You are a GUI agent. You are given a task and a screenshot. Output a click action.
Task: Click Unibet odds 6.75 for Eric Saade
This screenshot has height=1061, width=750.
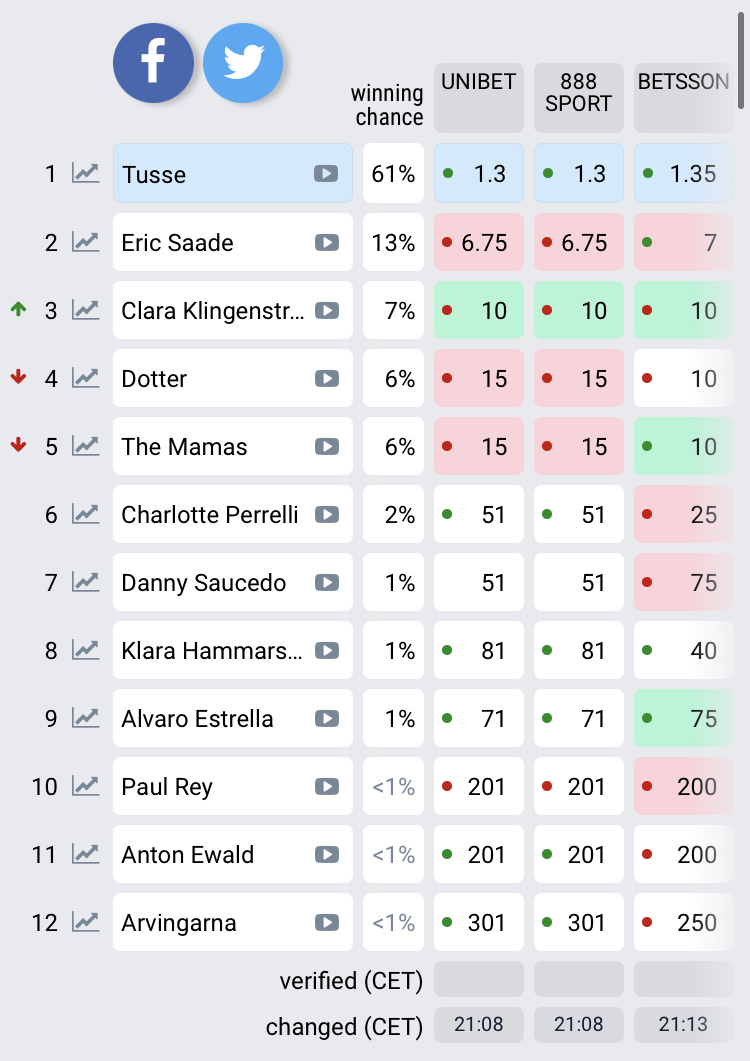pos(478,242)
